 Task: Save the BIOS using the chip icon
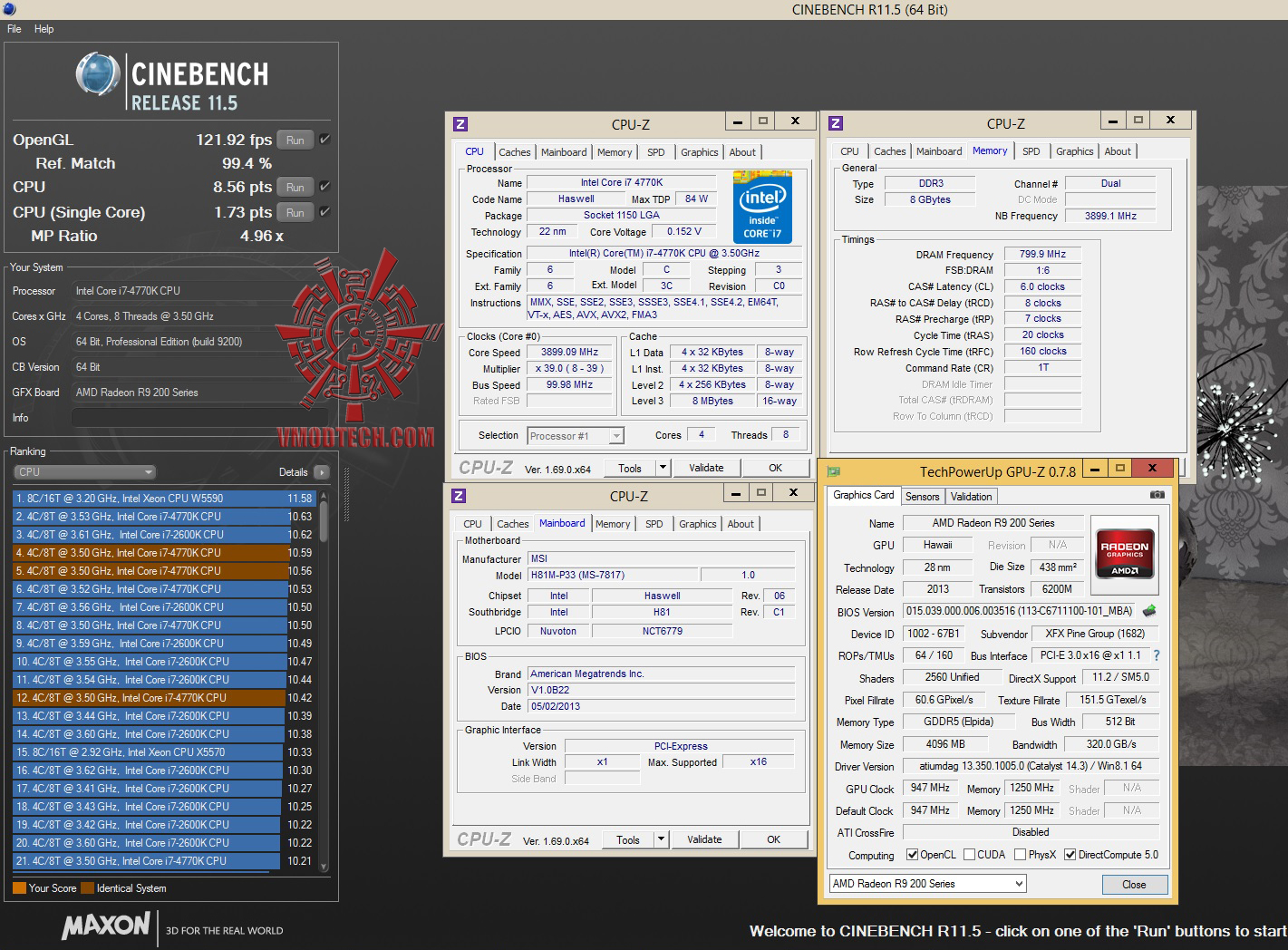1149,611
